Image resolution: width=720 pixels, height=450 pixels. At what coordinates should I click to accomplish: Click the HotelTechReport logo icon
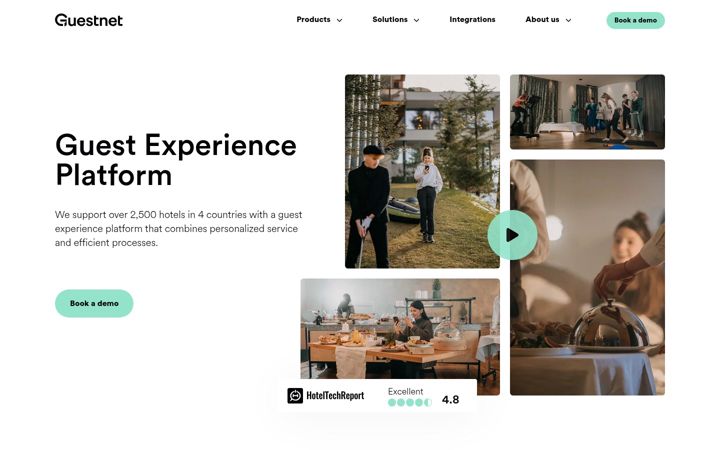coord(295,395)
